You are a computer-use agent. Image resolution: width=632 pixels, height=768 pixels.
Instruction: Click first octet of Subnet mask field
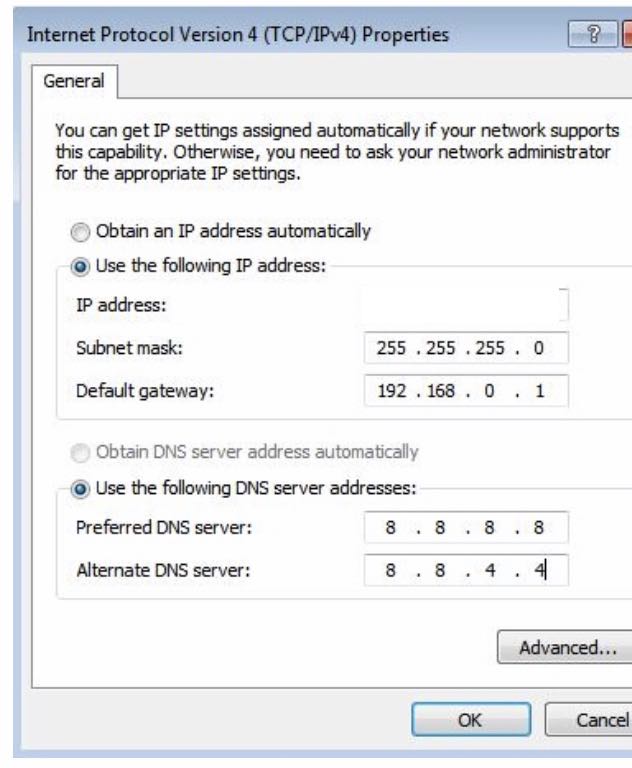392,348
